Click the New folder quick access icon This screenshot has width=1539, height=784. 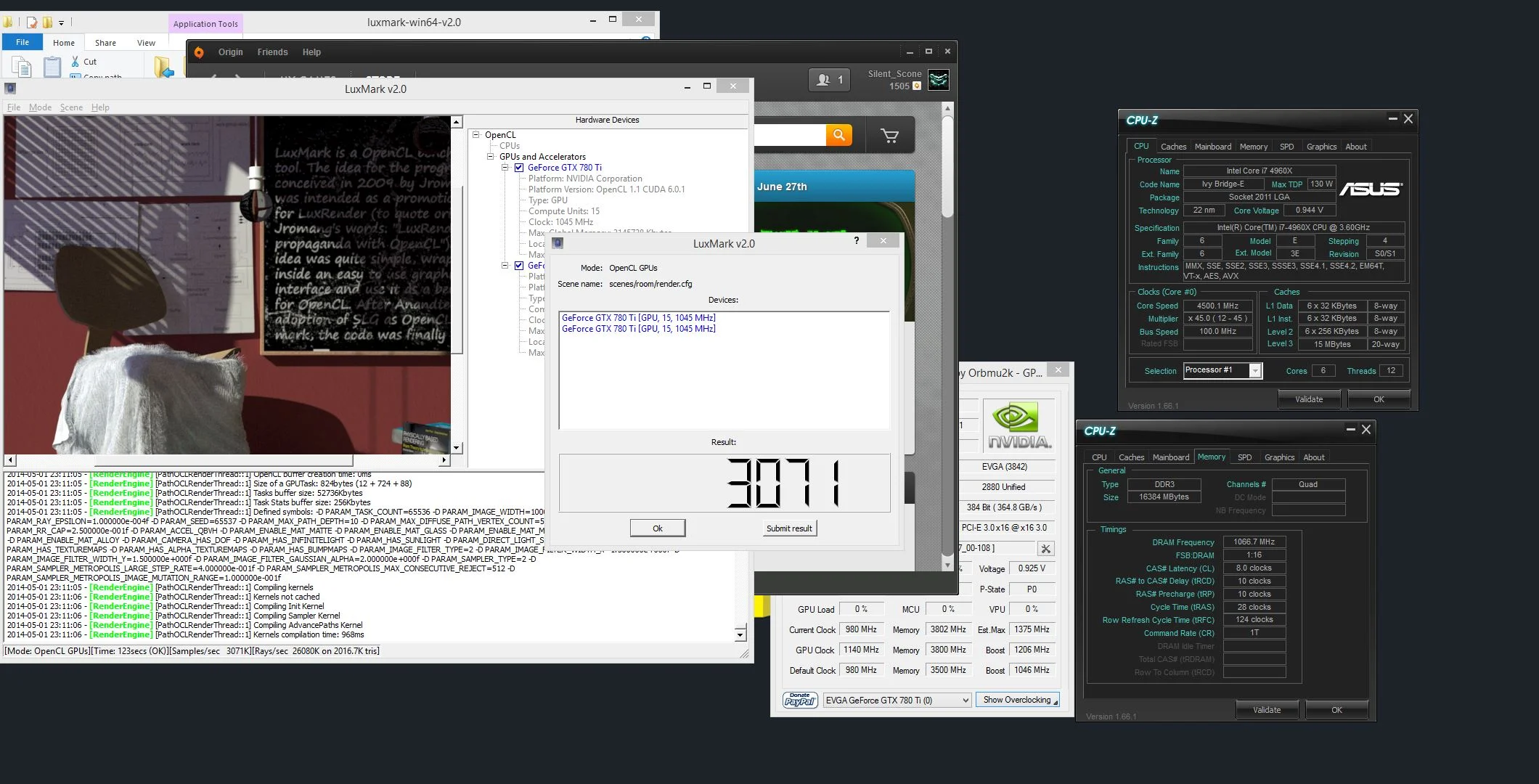47,23
